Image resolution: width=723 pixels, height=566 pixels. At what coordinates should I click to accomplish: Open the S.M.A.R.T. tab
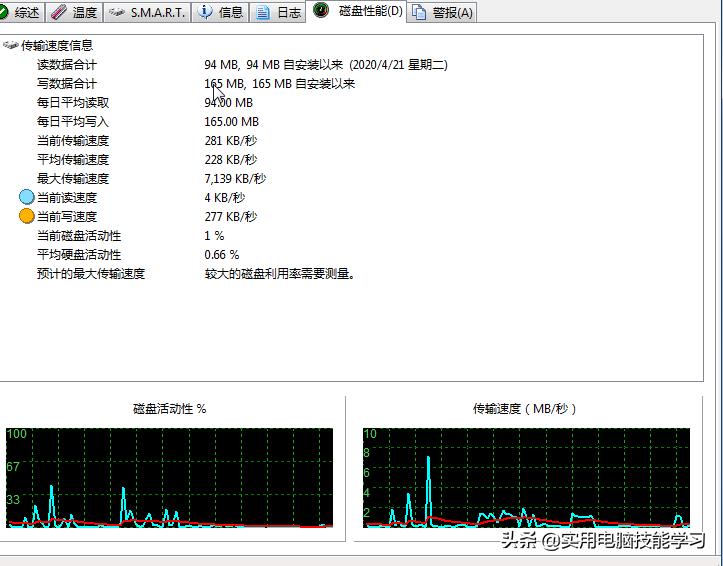[x=148, y=12]
